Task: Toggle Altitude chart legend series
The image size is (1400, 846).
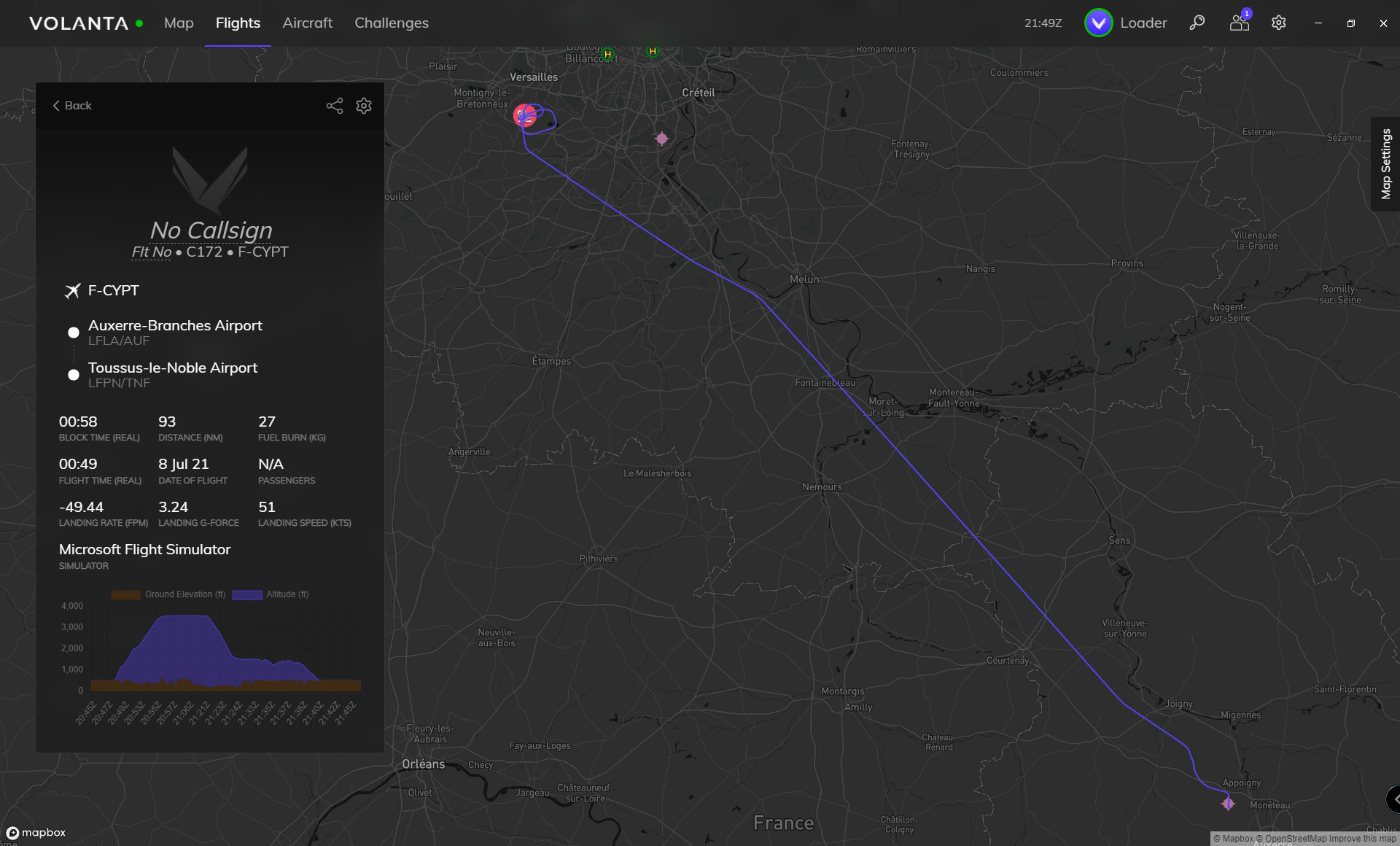Action: click(x=271, y=594)
